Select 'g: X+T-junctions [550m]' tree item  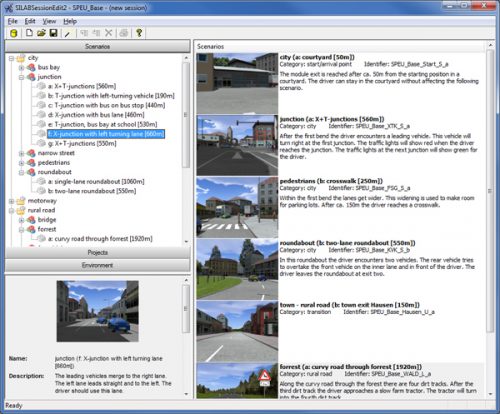point(82,144)
